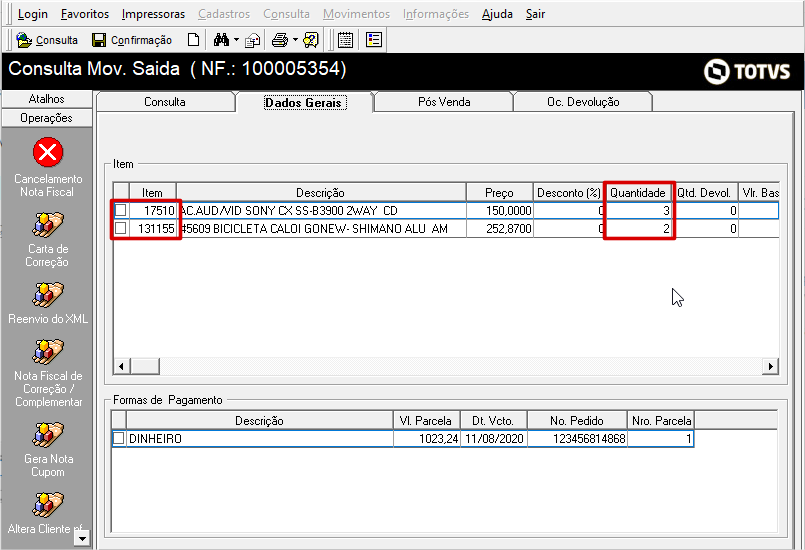
Task: Open the dropdown arrow beside the printer
Action: point(295,40)
